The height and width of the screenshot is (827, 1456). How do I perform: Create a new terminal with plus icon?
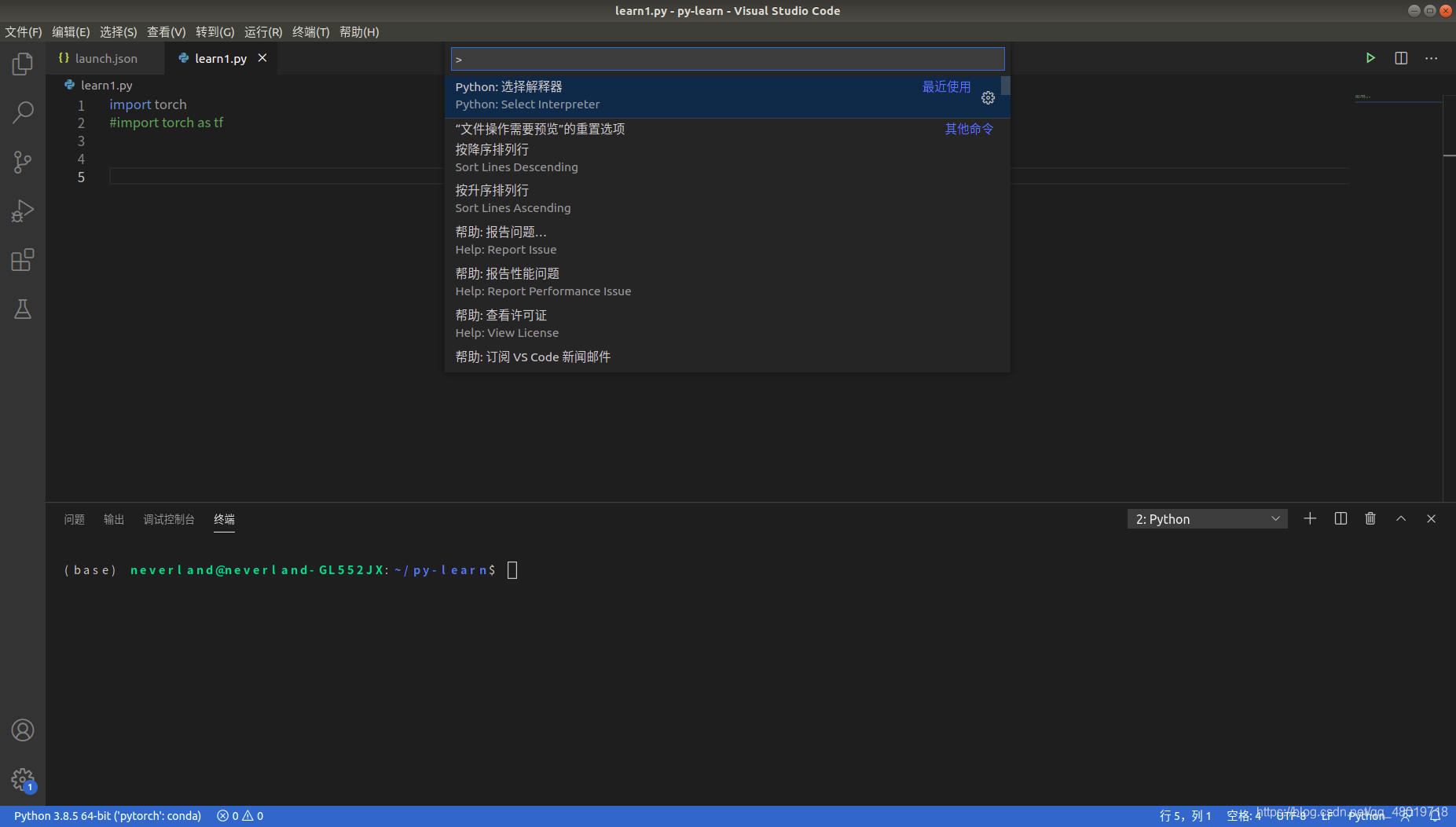(x=1310, y=518)
